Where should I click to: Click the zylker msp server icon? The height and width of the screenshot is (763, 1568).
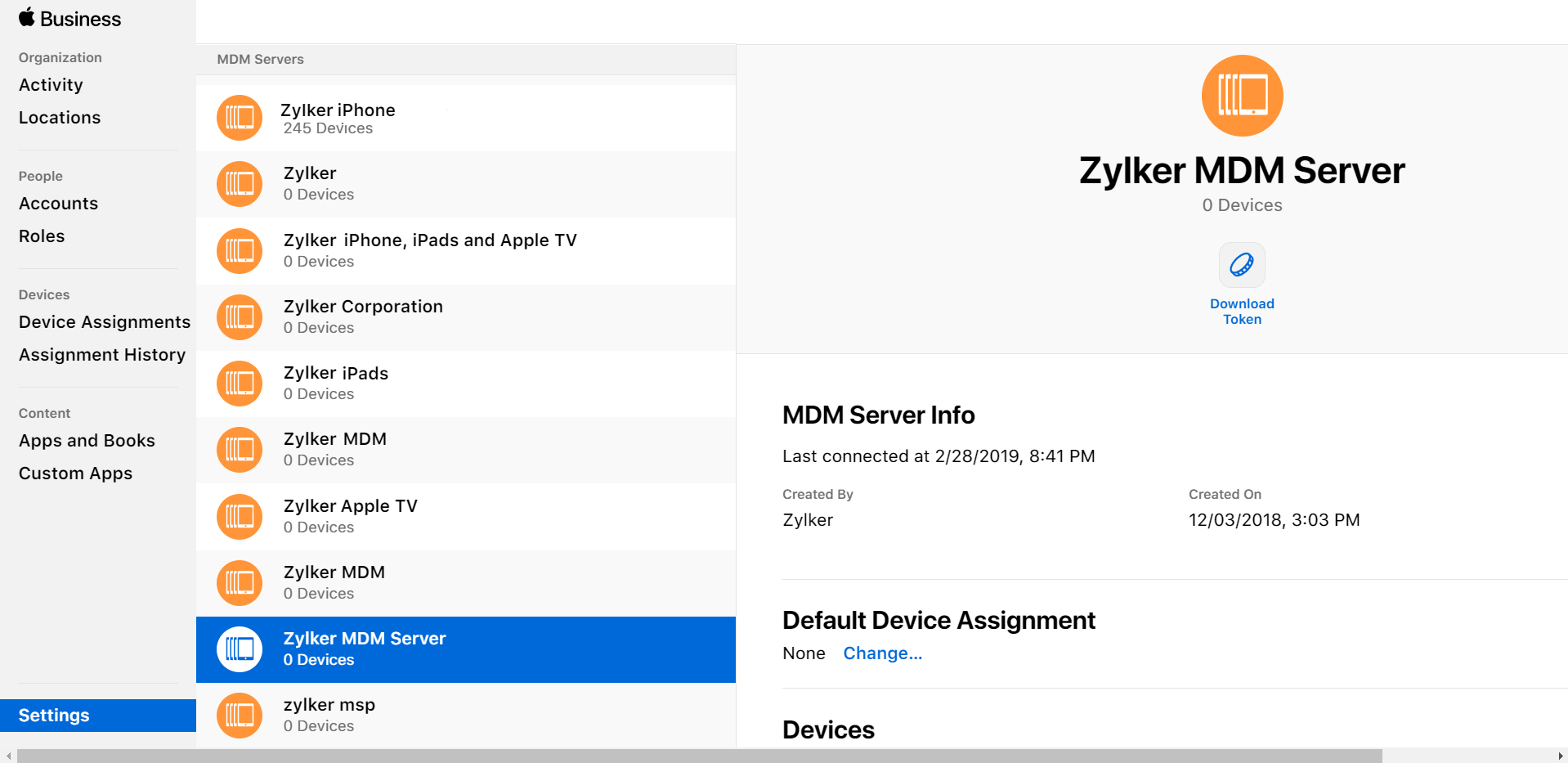click(x=240, y=716)
